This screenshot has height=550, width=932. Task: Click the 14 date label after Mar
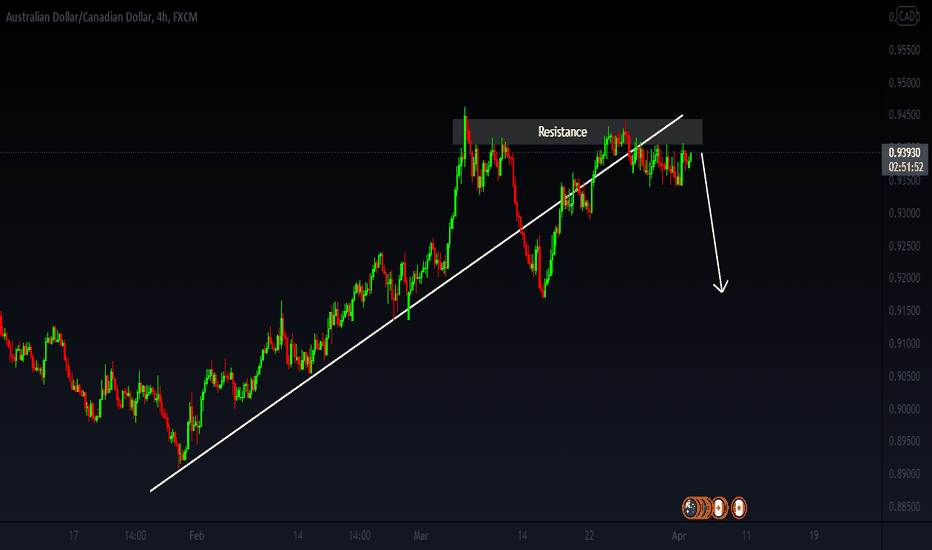point(522,536)
